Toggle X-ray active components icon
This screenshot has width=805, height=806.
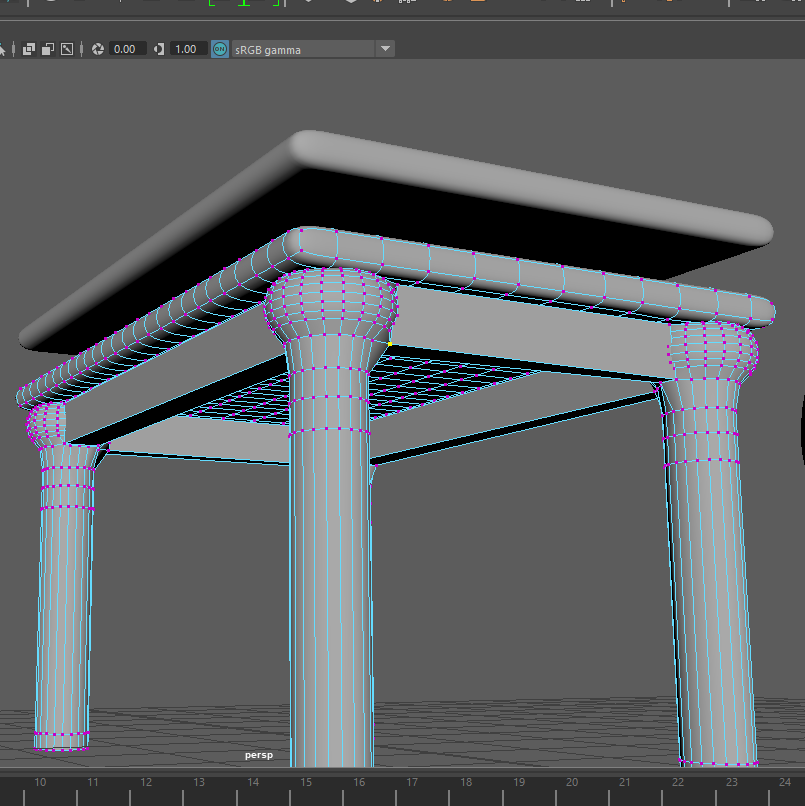click(x=48, y=49)
